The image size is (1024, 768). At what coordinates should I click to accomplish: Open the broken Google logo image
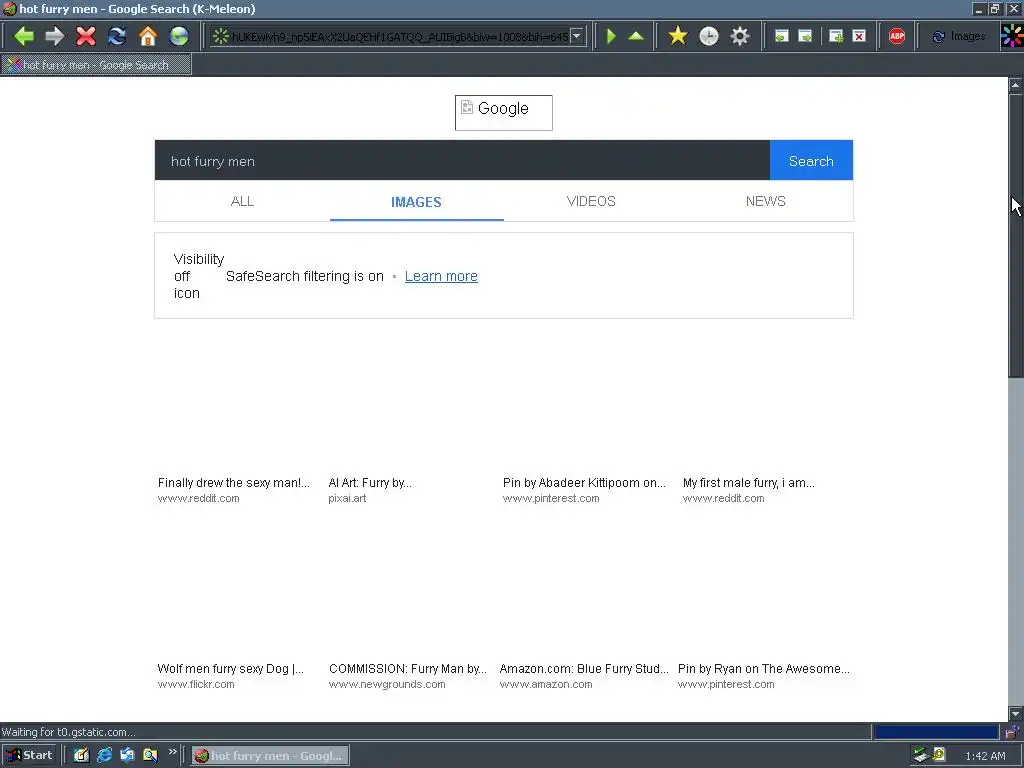504,112
